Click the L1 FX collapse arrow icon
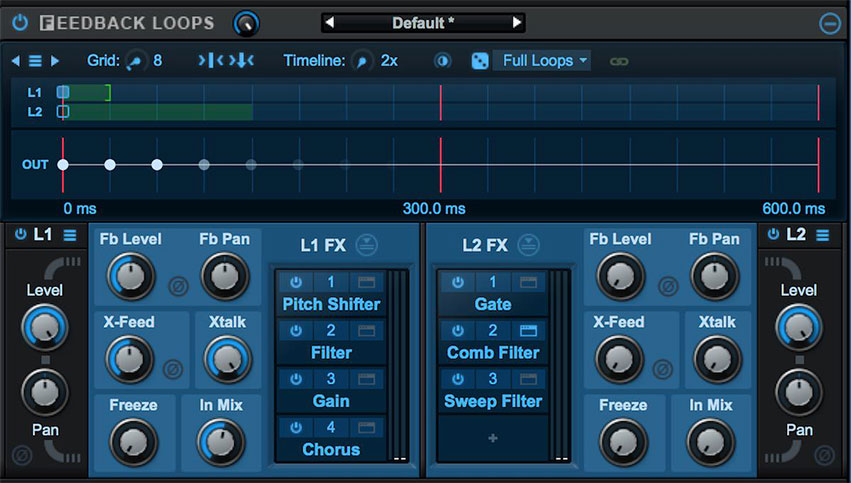This screenshot has width=851, height=483. tap(367, 245)
